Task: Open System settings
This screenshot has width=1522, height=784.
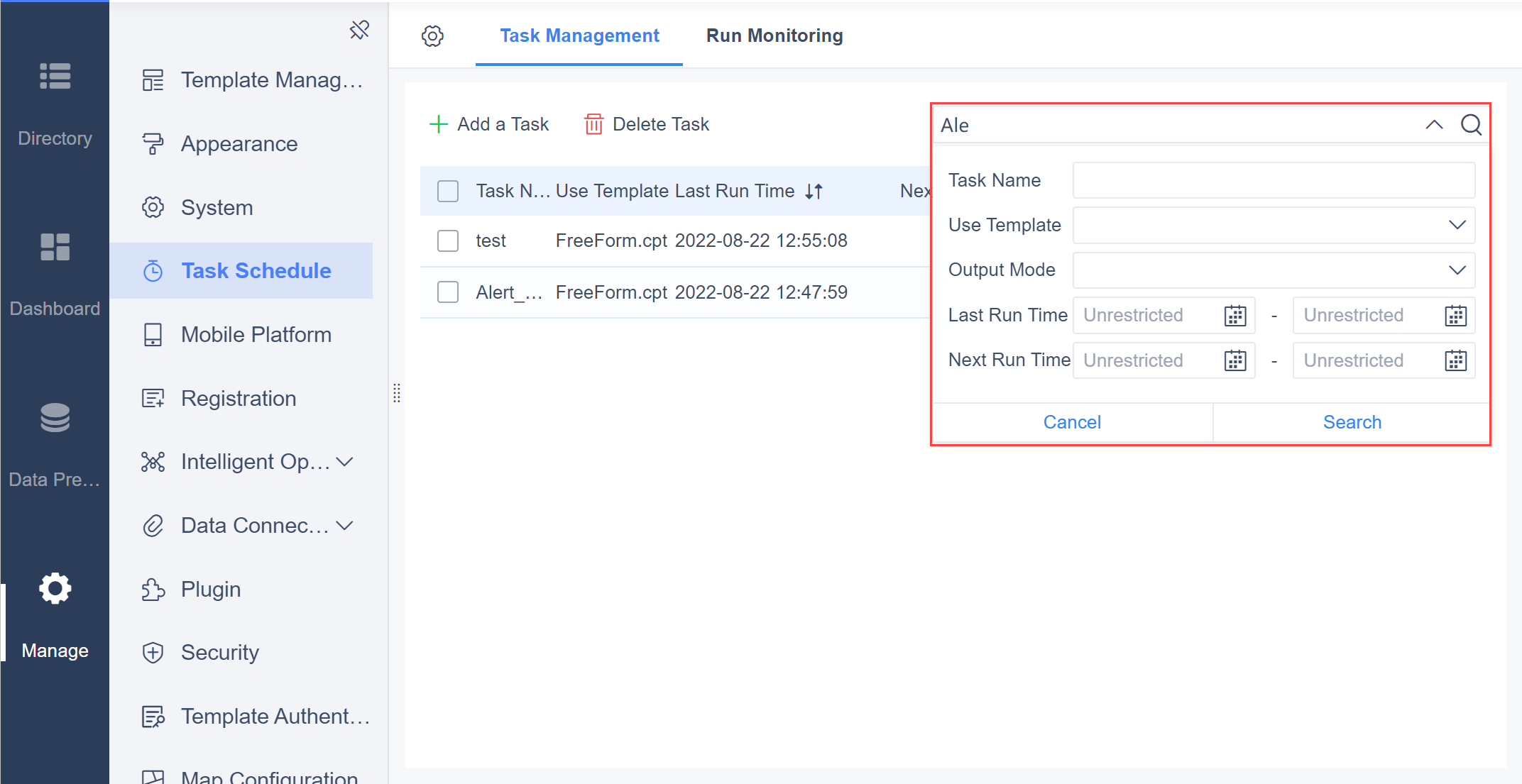Action: (x=241, y=207)
